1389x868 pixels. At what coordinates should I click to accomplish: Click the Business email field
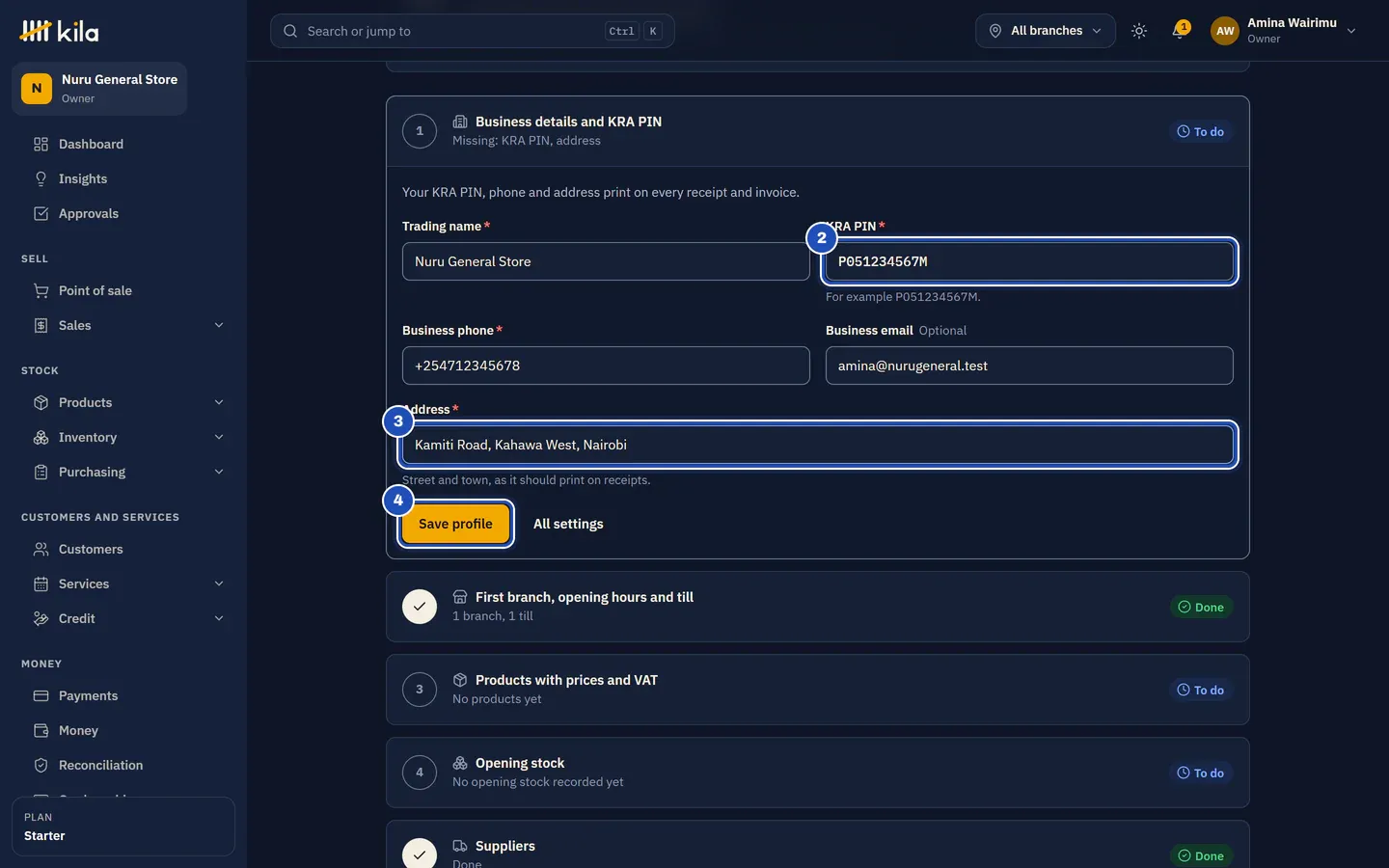coord(1029,366)
